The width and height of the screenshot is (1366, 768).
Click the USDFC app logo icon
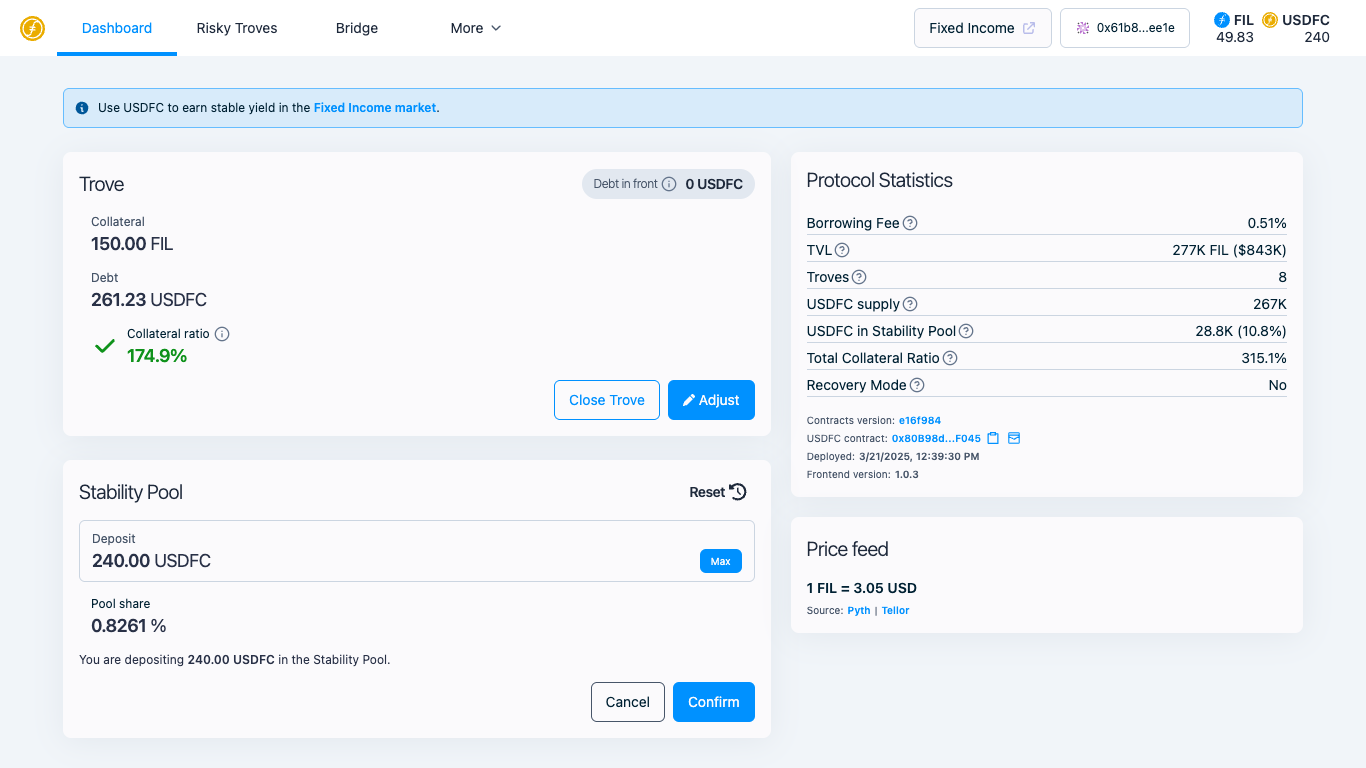32,28
